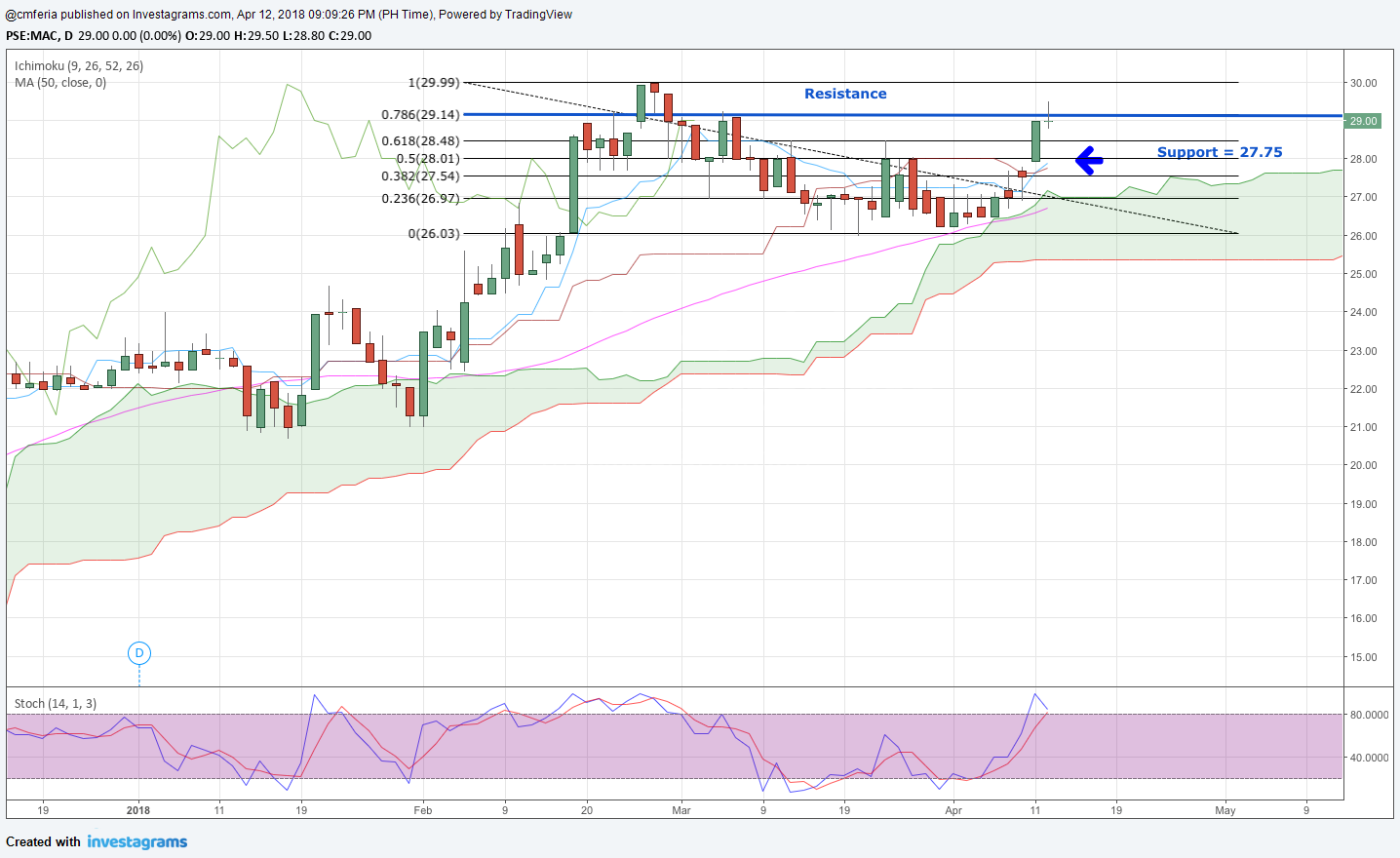This screenshot has width=1400, height=858.
Task: Click the 80.0000 stochastic axis label
Action: point(1369,715)
